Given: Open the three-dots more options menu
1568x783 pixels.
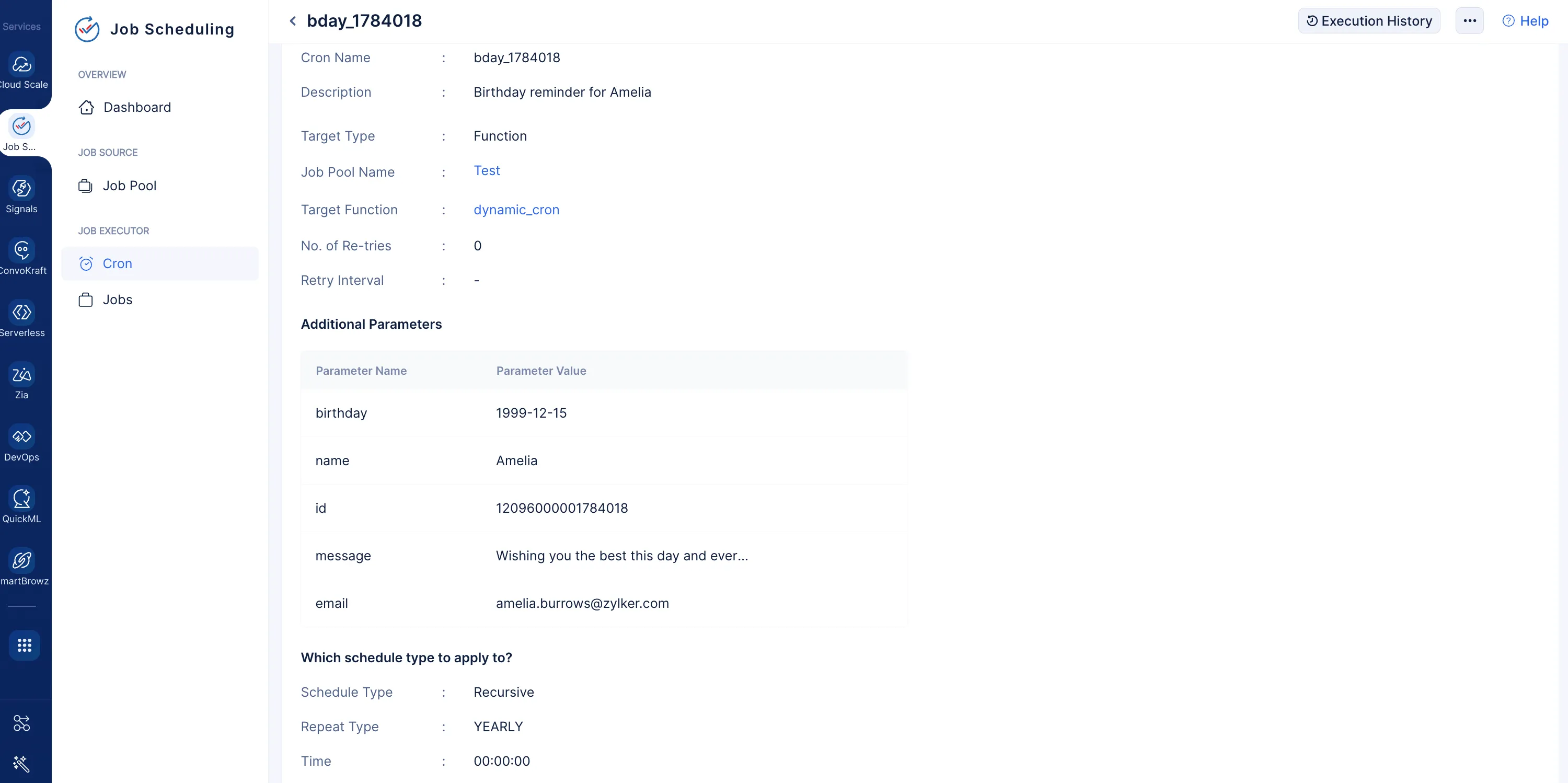Looking at the screenshot, I should [x=1469, y=21].
